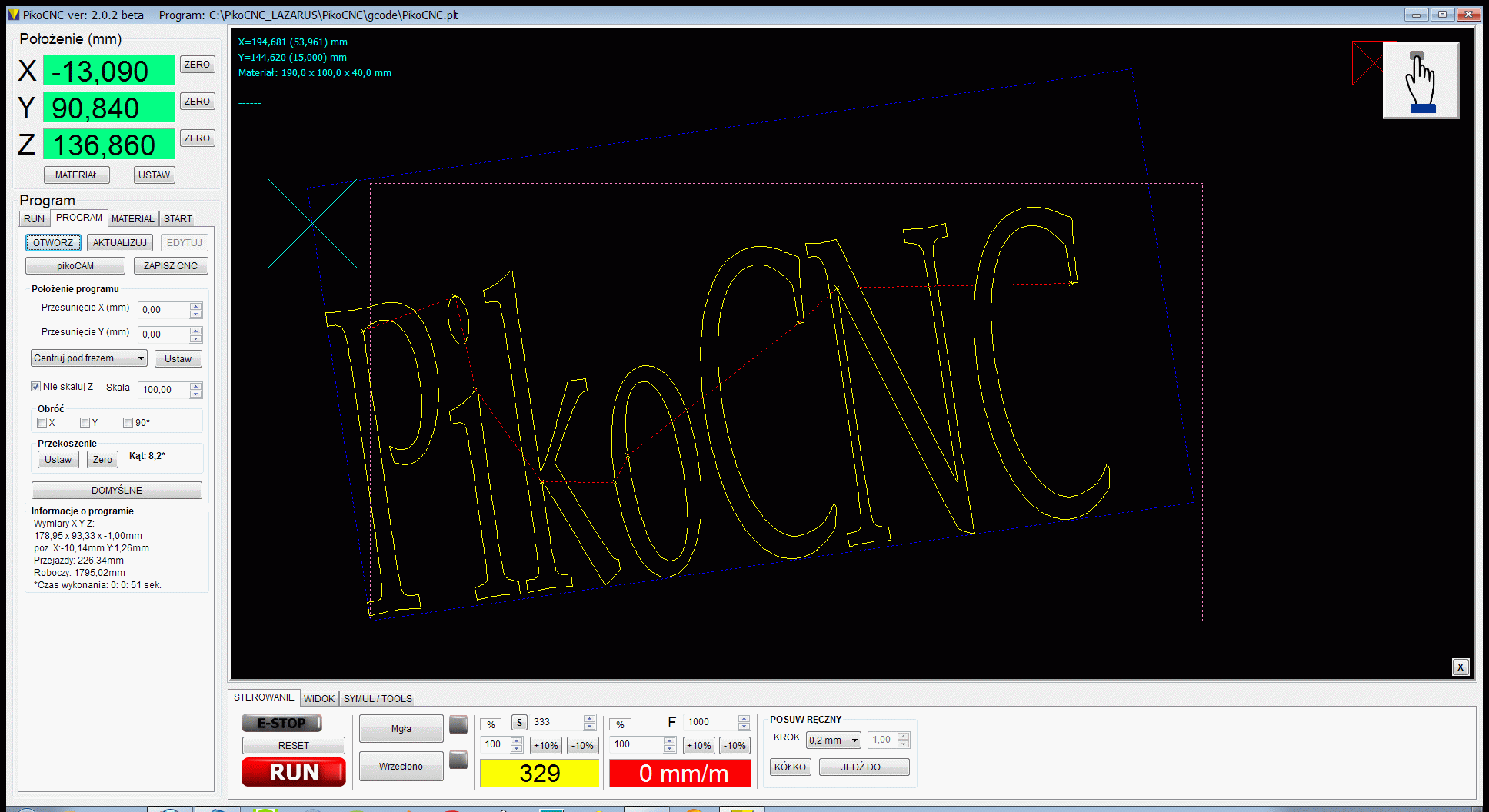Click the KÓŁKO button
This screenshot has width=1489, height=812.
click(791, 767)
